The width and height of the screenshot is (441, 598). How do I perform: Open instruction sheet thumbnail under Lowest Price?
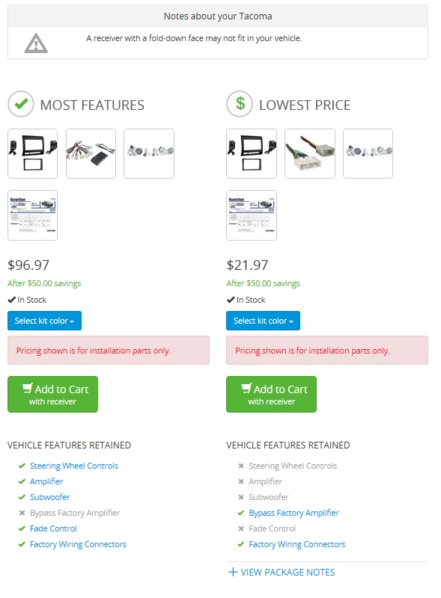(x=251, y=215)
